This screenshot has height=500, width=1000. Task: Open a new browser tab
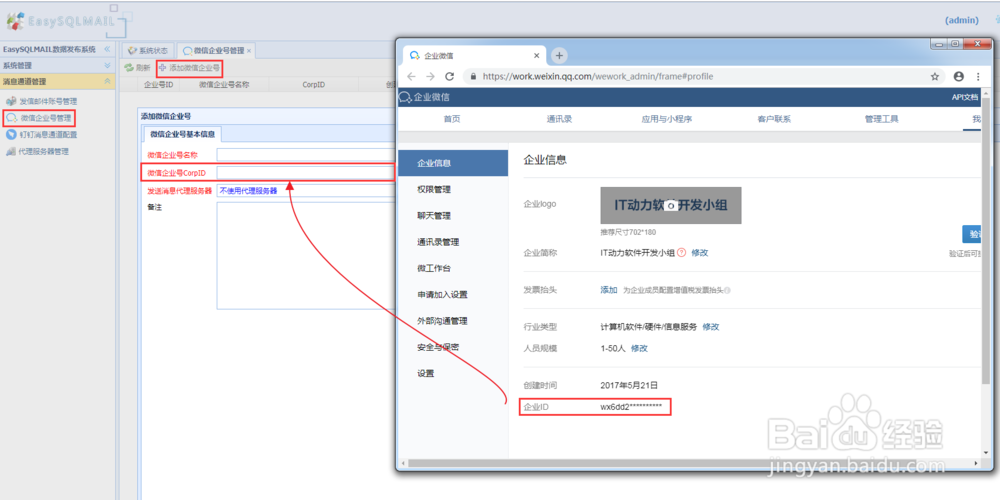[559, 55]
